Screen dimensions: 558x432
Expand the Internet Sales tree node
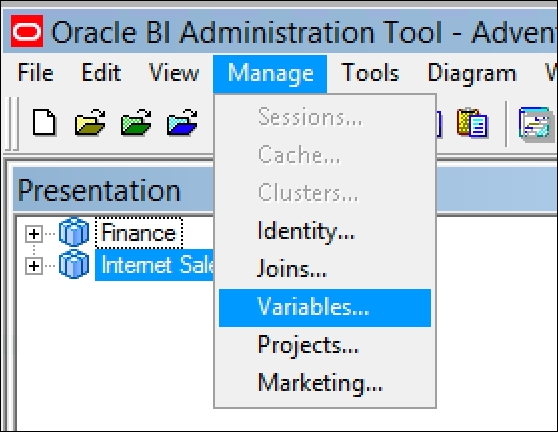[x=34, y=266]
